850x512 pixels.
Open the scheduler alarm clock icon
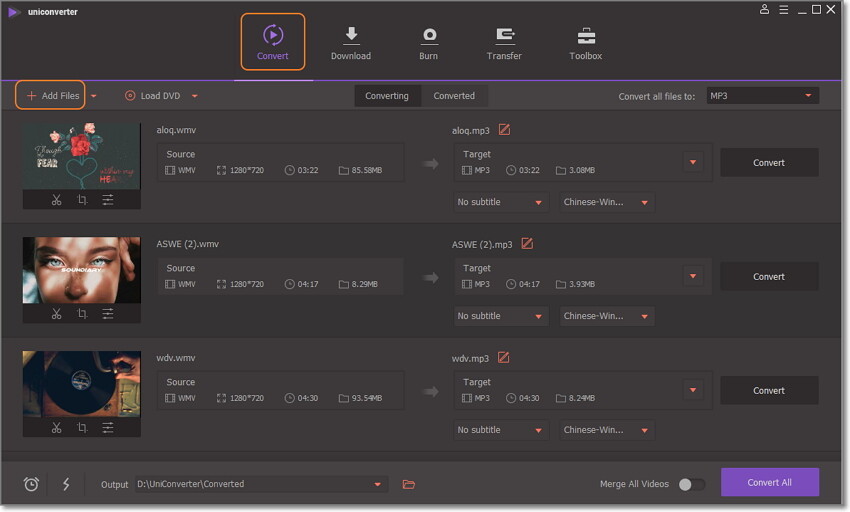[31, 484]
